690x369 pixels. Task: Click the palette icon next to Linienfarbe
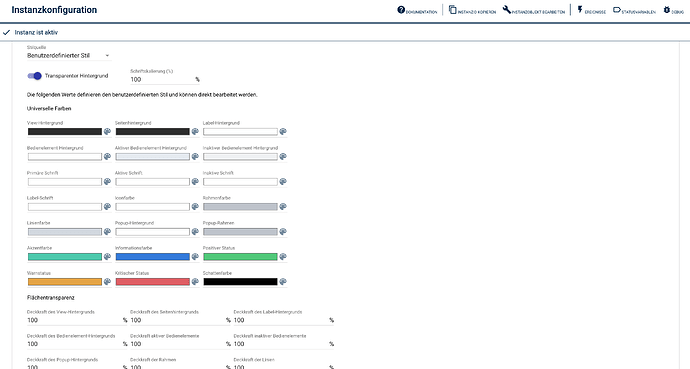[x=107, y=232]
